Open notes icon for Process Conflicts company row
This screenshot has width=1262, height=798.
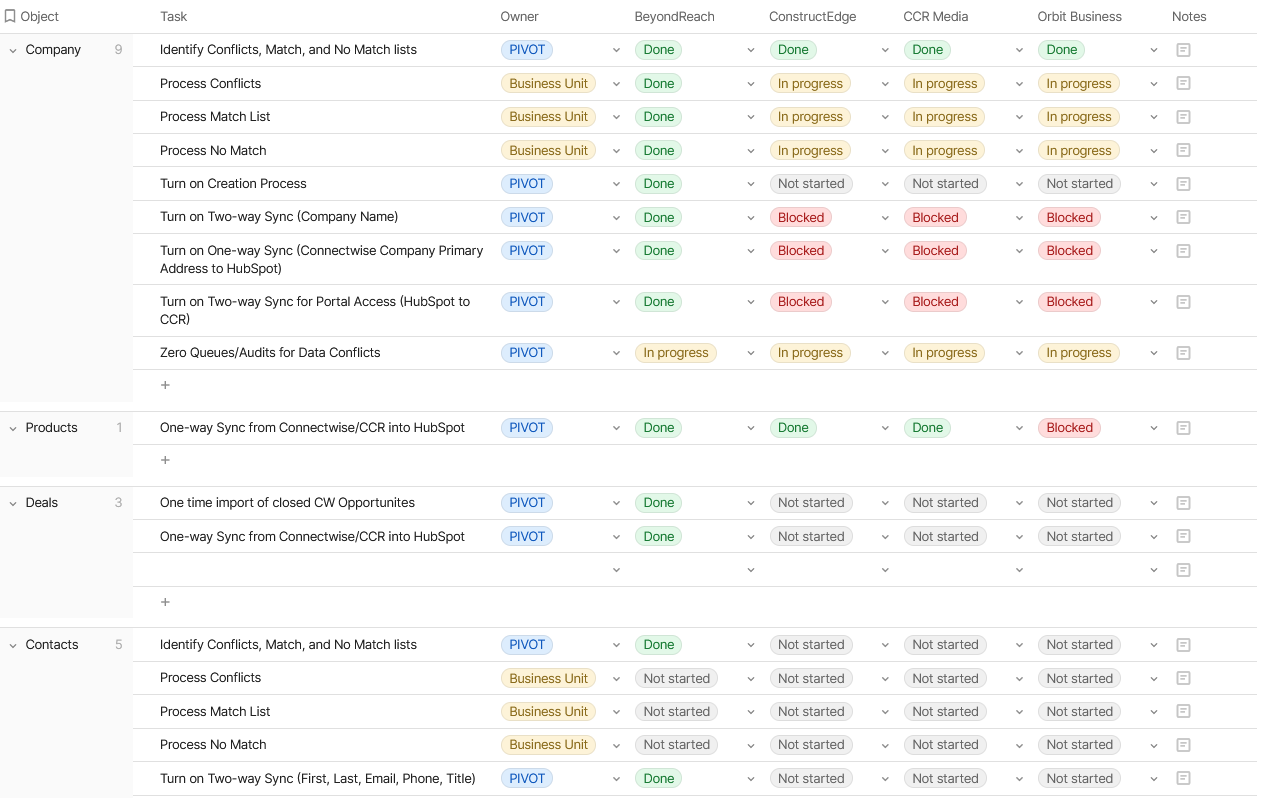(x=1183, y=83)
